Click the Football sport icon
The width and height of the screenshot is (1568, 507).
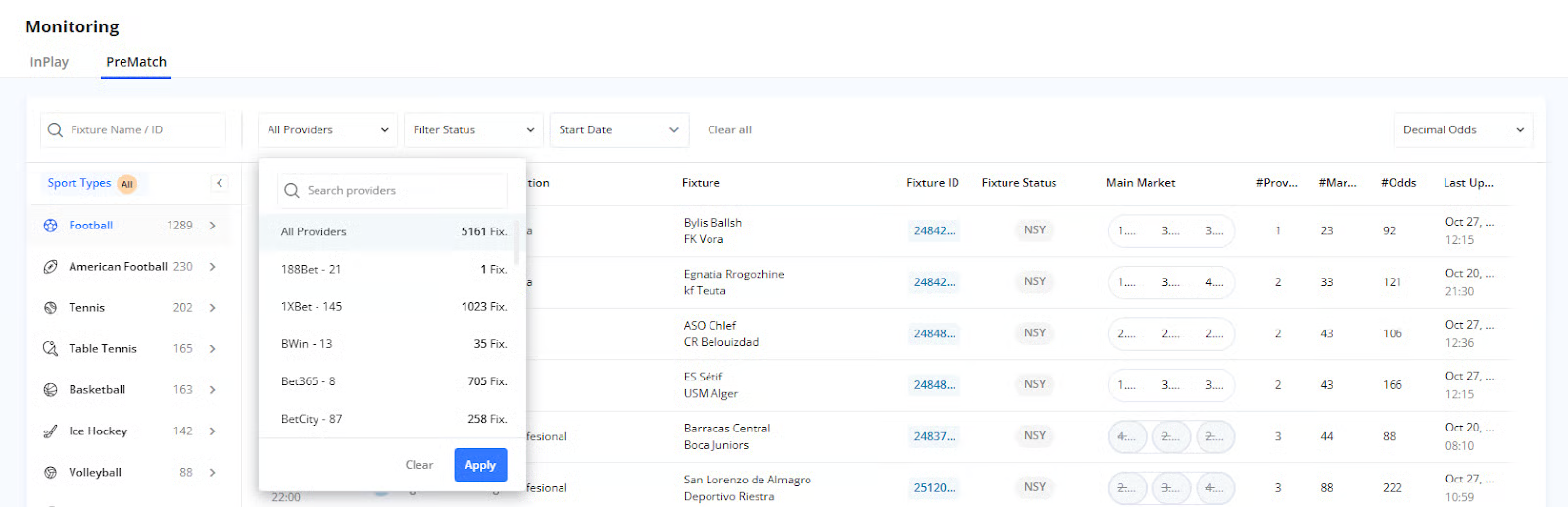51,226
